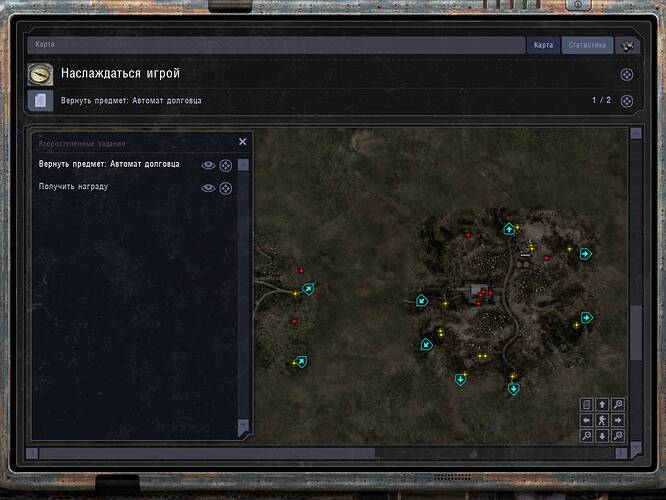Center the map on Вернуть предмет list task
The height and width of the screenshot is (500, 666).
coord(226,165)
